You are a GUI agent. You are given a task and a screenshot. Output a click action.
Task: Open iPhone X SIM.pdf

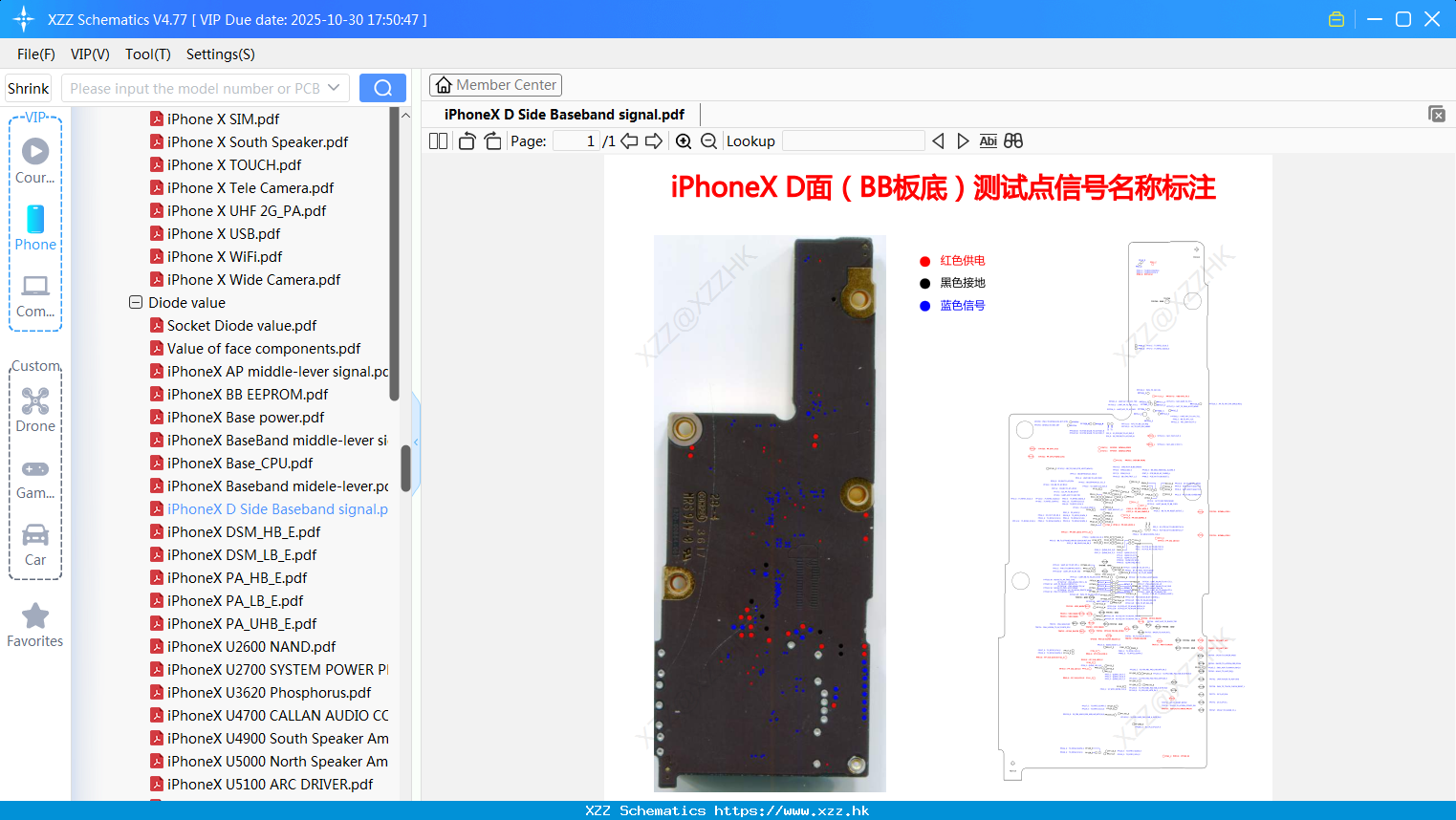(x=223, y=119)
